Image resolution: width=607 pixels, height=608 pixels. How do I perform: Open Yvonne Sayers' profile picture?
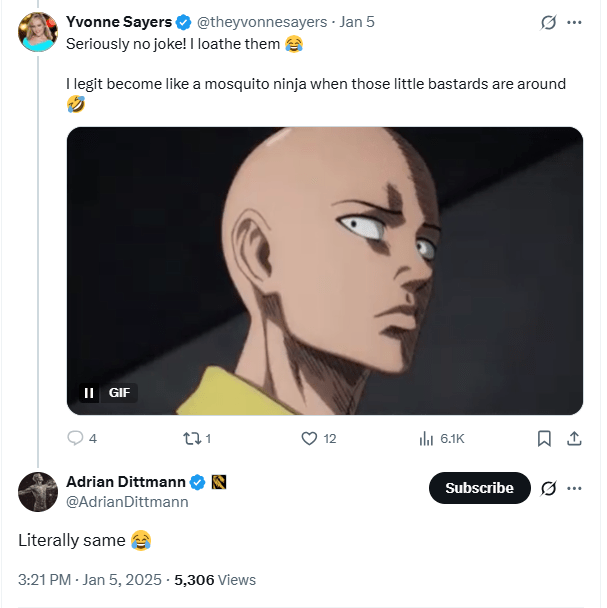[37, 32]
